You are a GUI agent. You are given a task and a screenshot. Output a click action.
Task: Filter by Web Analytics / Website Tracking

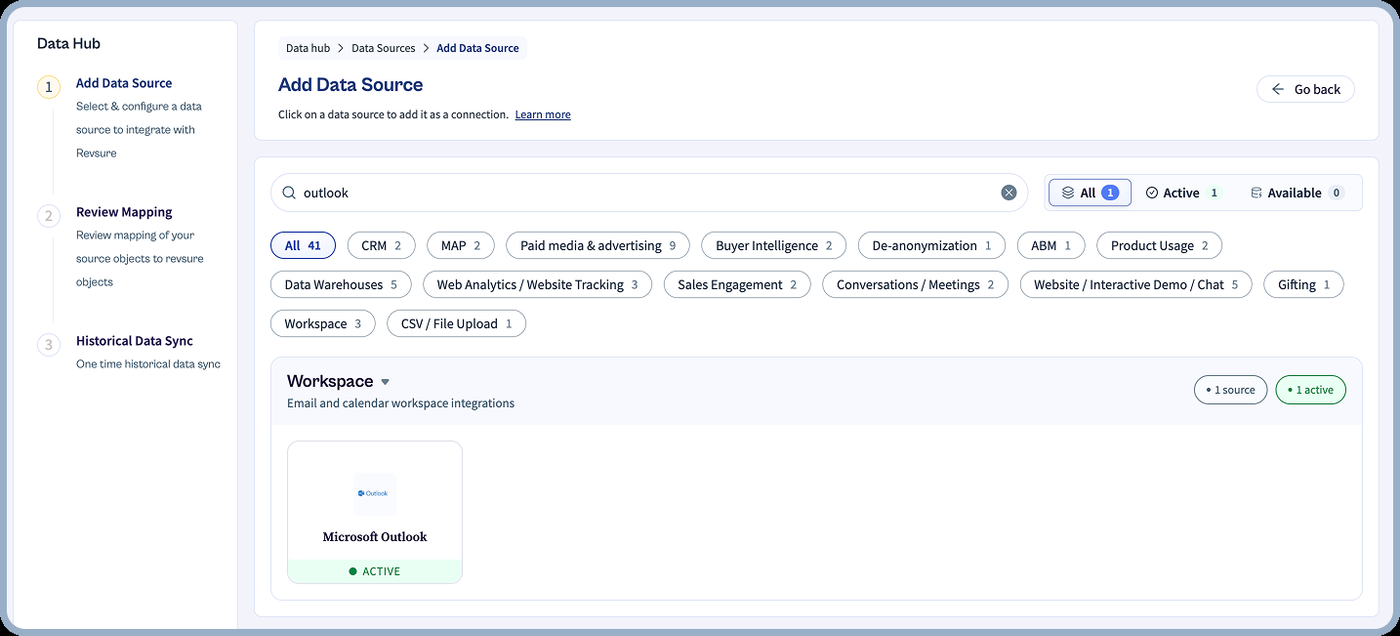tap(537, 285)
